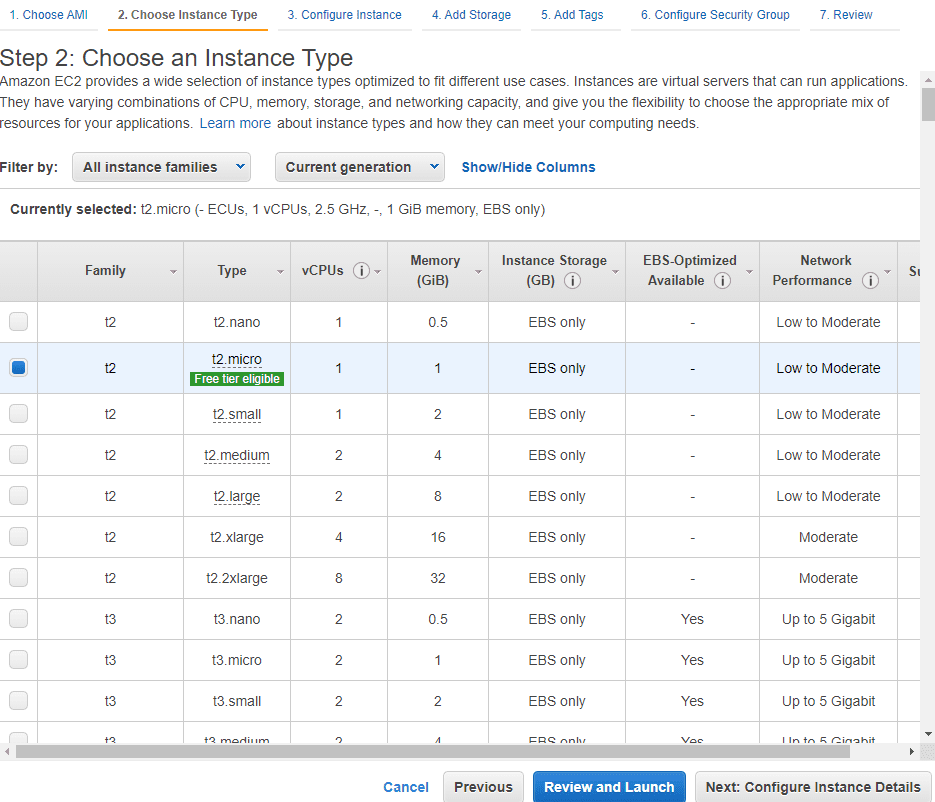Click the t2.2xlarge type cell
The width and height of the screenshot is (935, 802).
point(237,578)
